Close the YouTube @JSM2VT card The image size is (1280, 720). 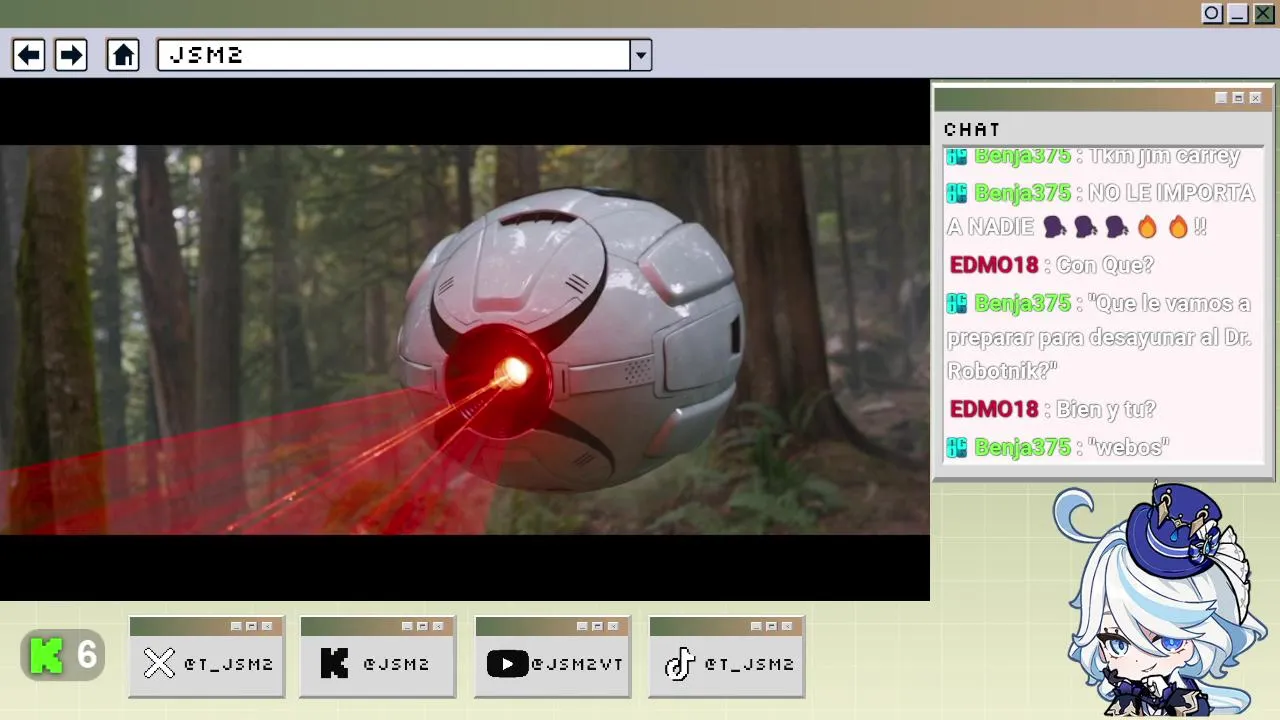point(613,626)
